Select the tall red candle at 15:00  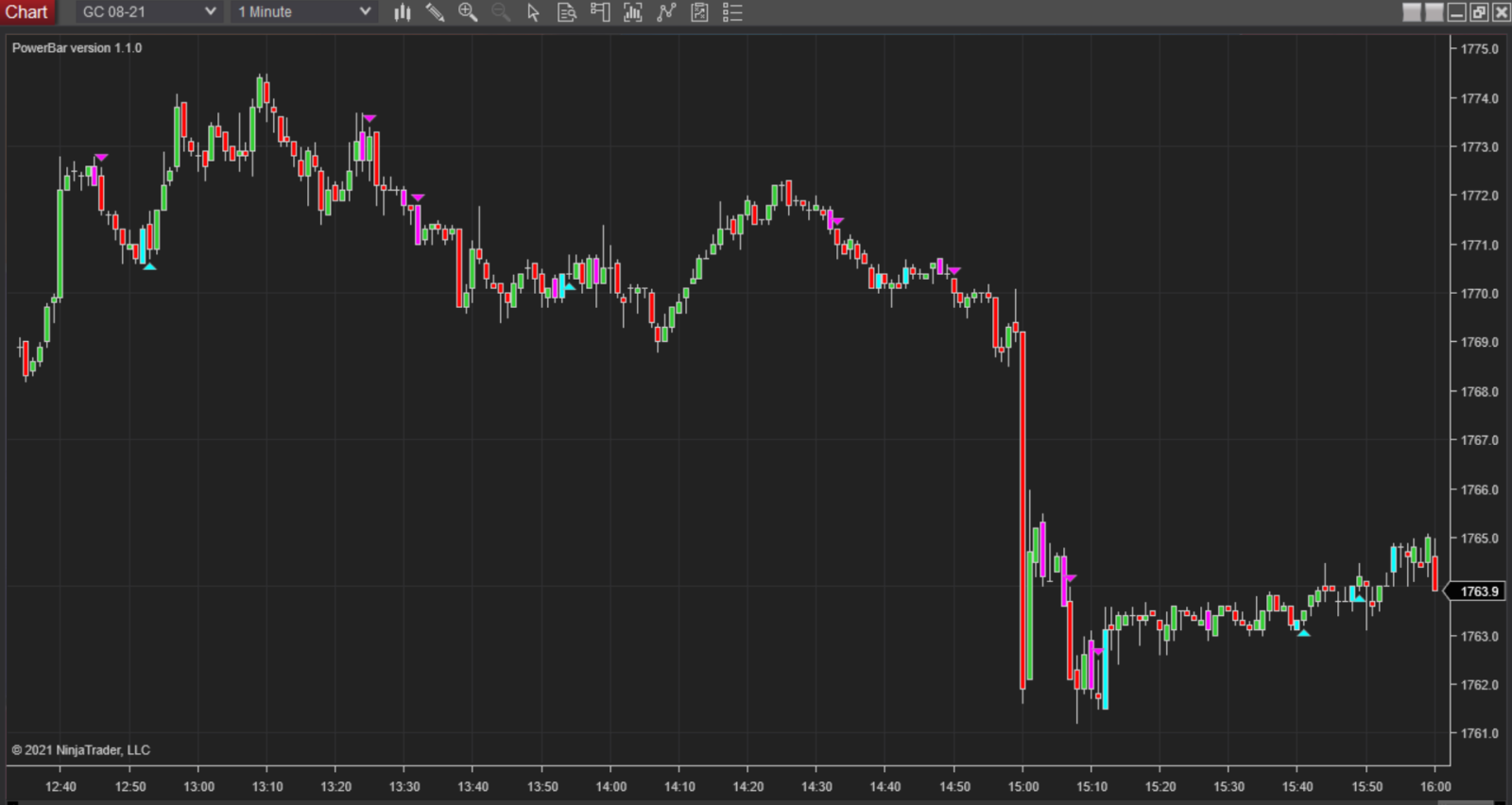coord(1022,510)
